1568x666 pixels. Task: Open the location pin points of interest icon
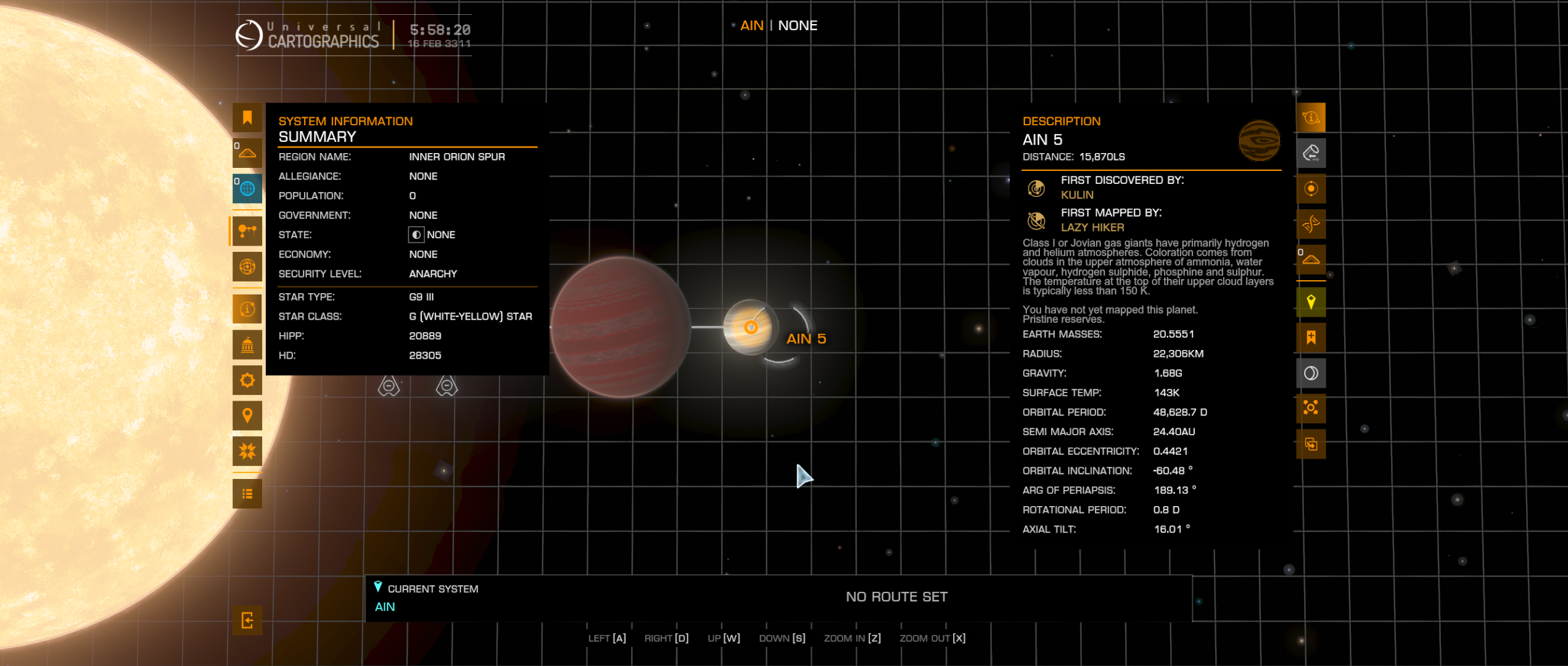tap(247, 415)
